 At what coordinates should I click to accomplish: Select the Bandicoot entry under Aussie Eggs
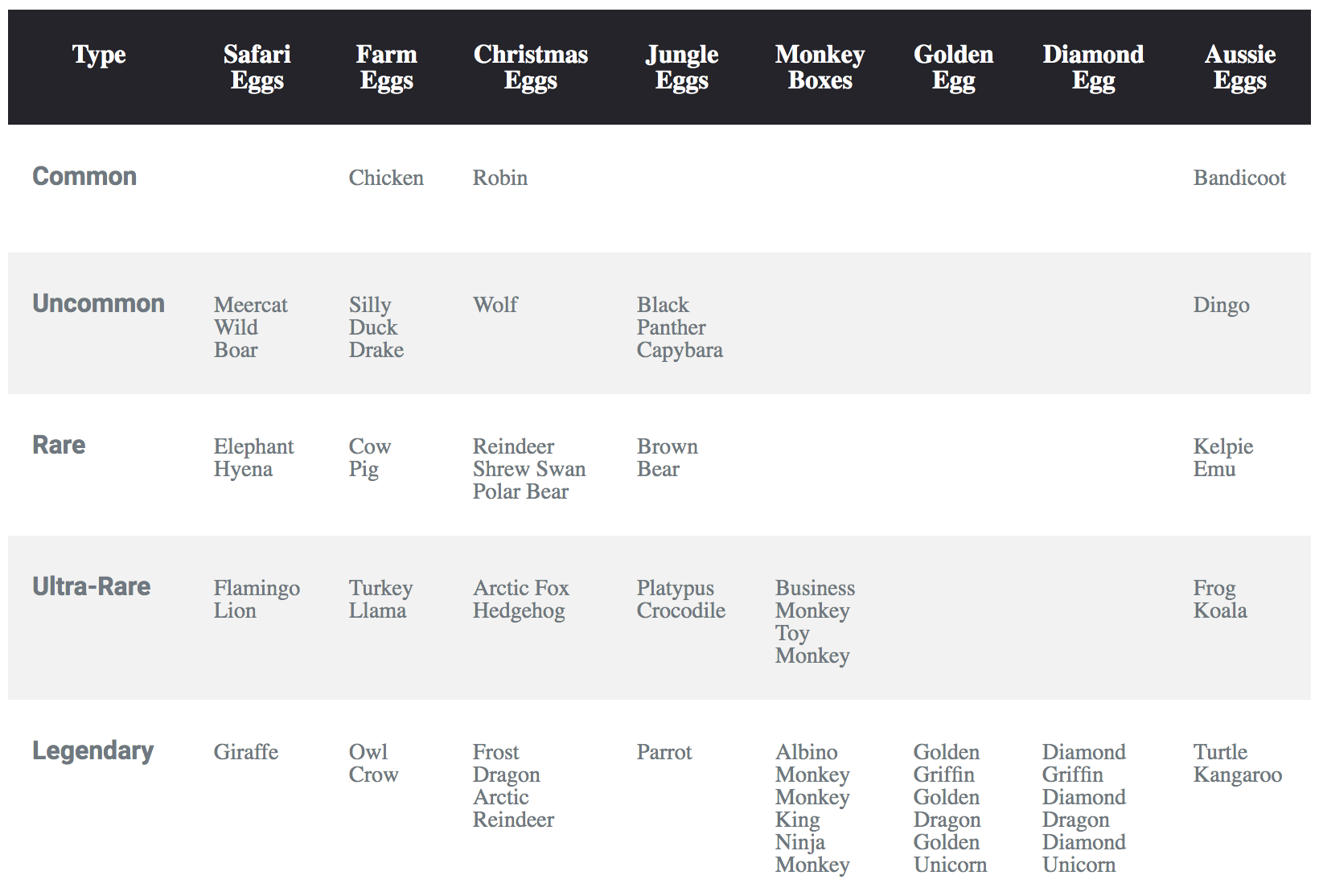[1239, 178]
